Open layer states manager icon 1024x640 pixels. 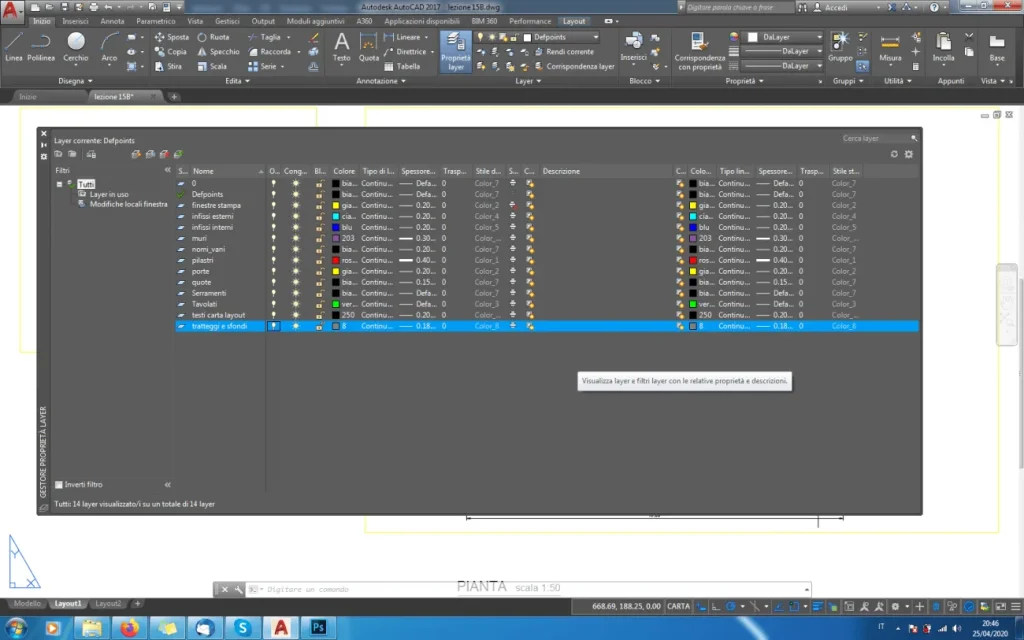91,154
